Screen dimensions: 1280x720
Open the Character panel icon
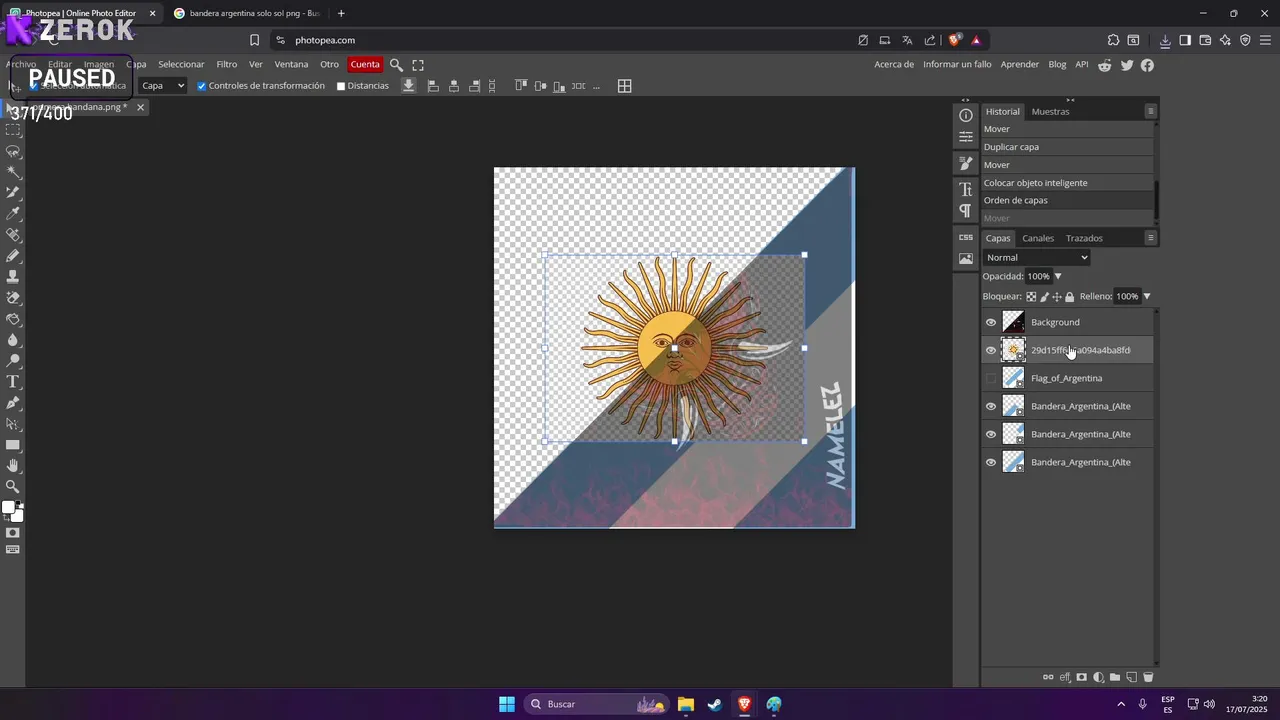point(965,189)
